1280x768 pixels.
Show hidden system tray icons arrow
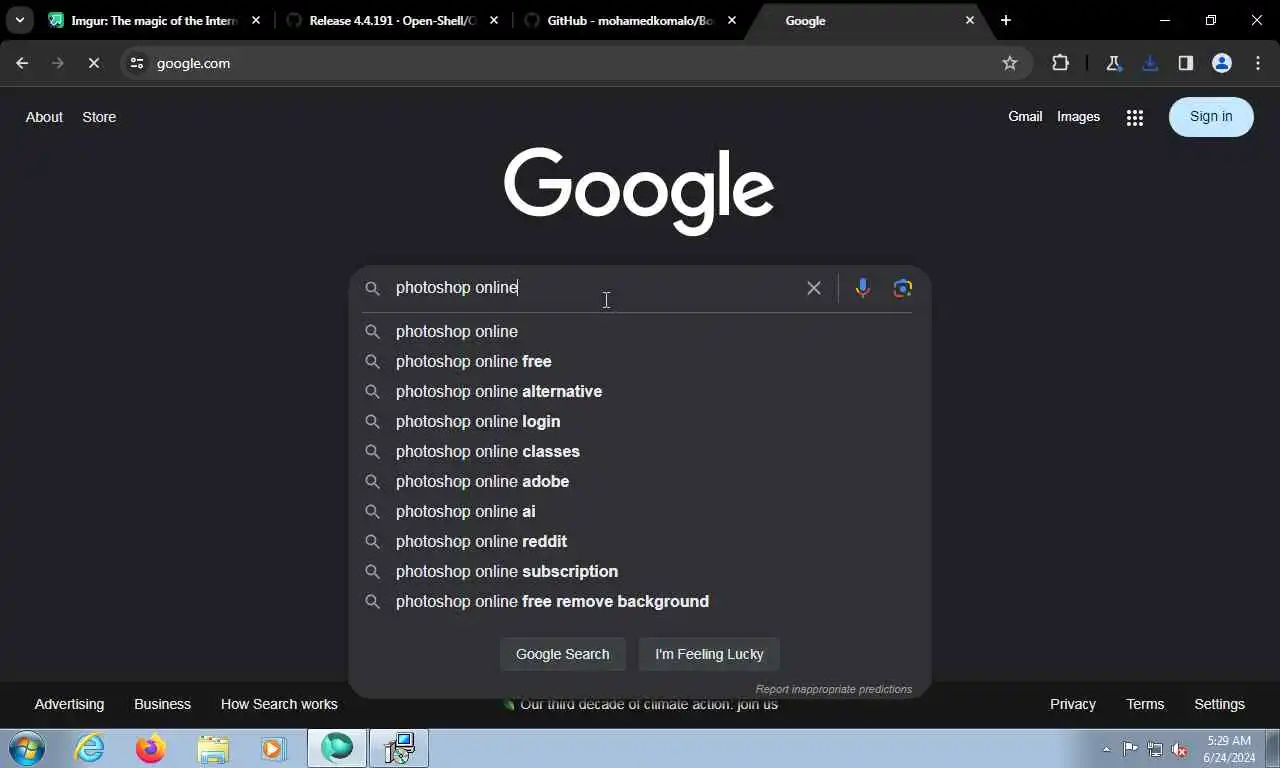[1106, 749]
